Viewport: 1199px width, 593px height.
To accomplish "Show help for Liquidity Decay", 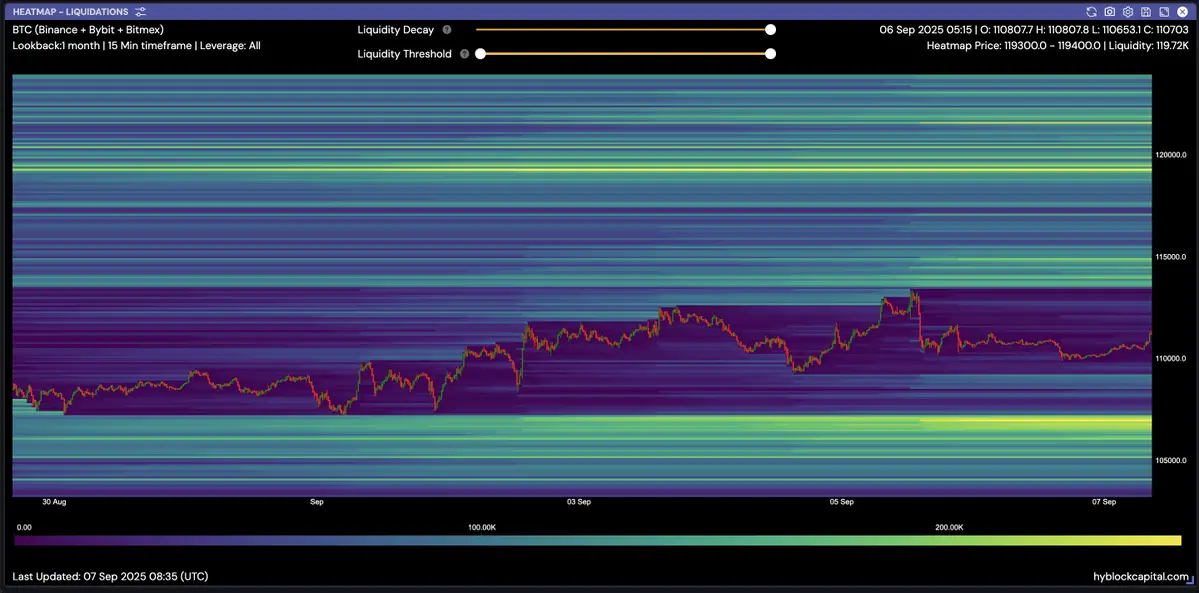I will pos(447,30).
